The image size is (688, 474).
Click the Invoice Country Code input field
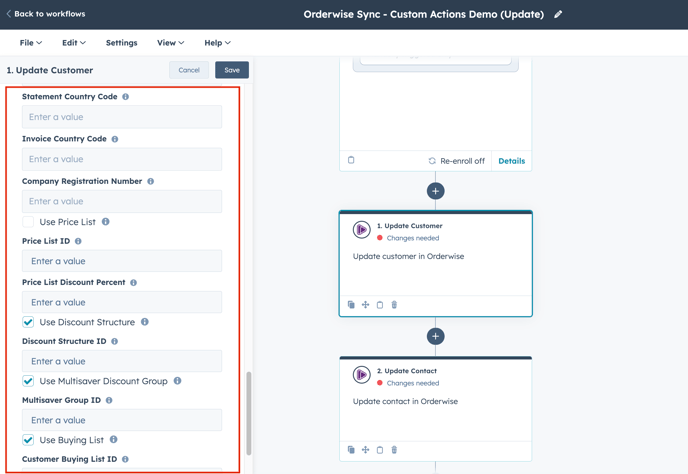pos(122,159)
